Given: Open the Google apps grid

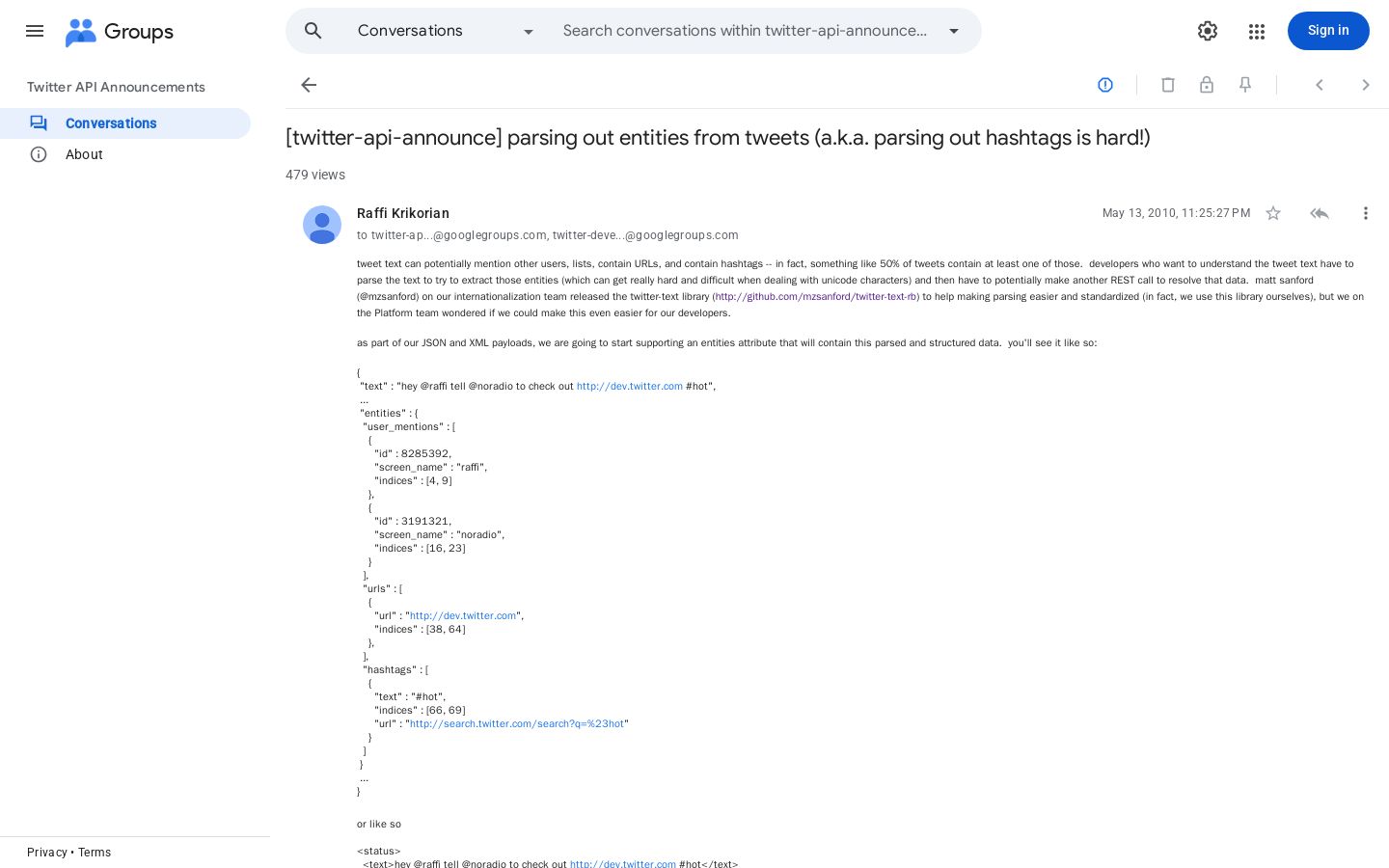Looking at the screenshot, I should [x=1256, y=31].
